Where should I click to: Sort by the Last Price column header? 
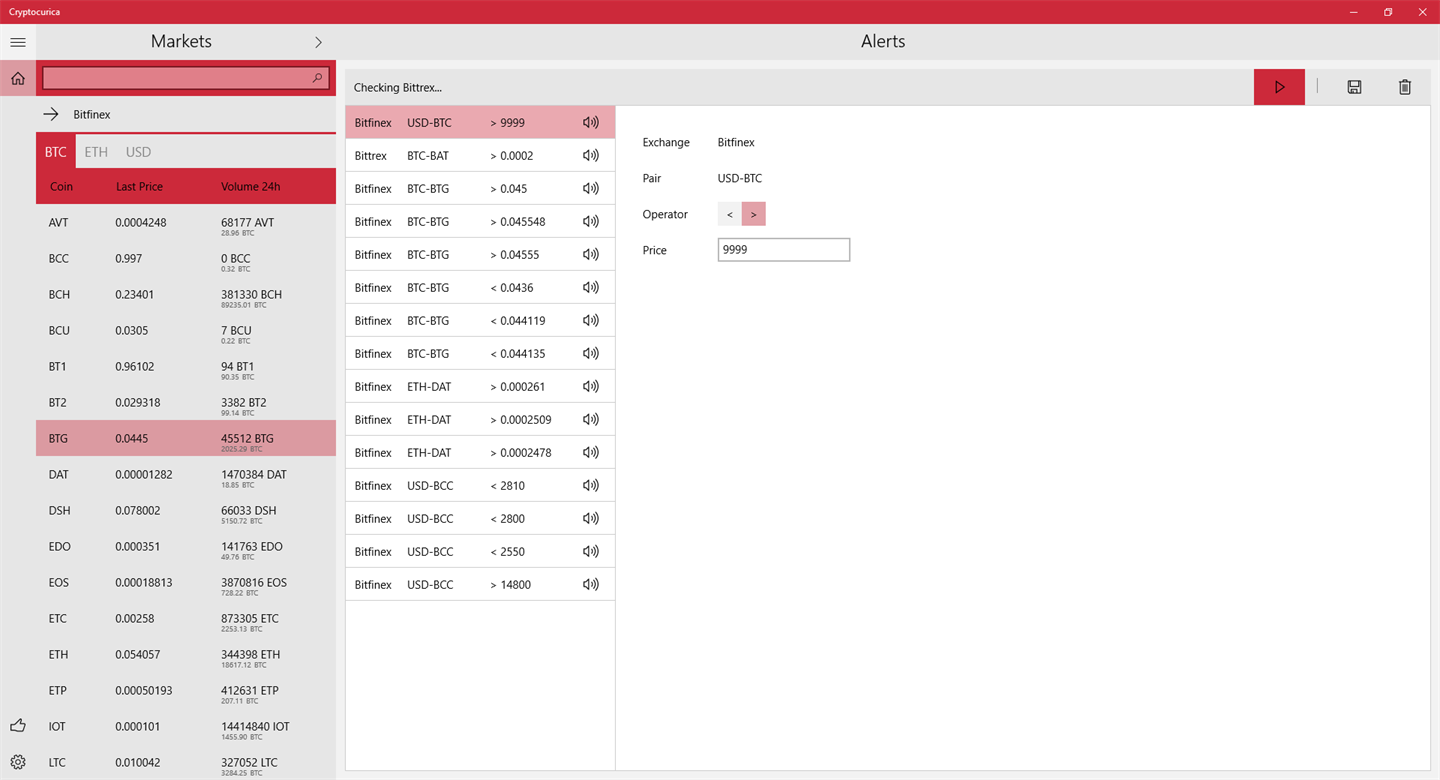tap(139, 186)
